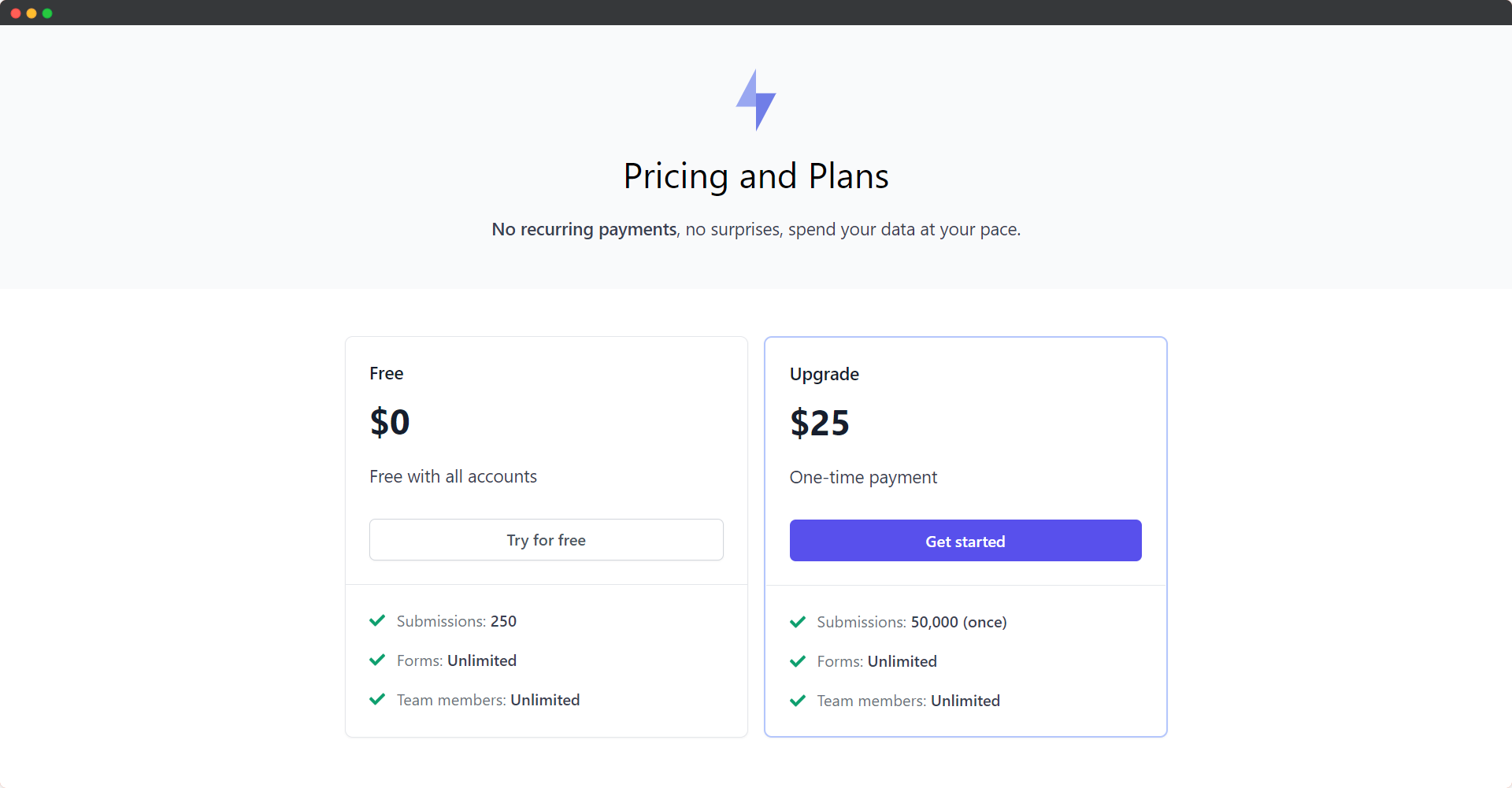Click the $0 price label
This screenshot has width=1512, height=788.
pos(390,422)
